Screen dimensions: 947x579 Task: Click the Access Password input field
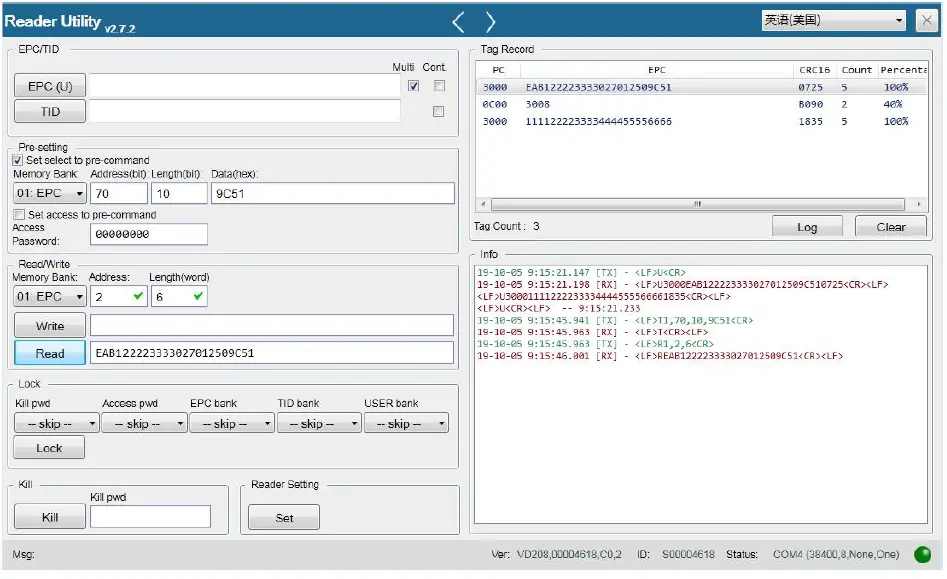[x=148, y=234]
